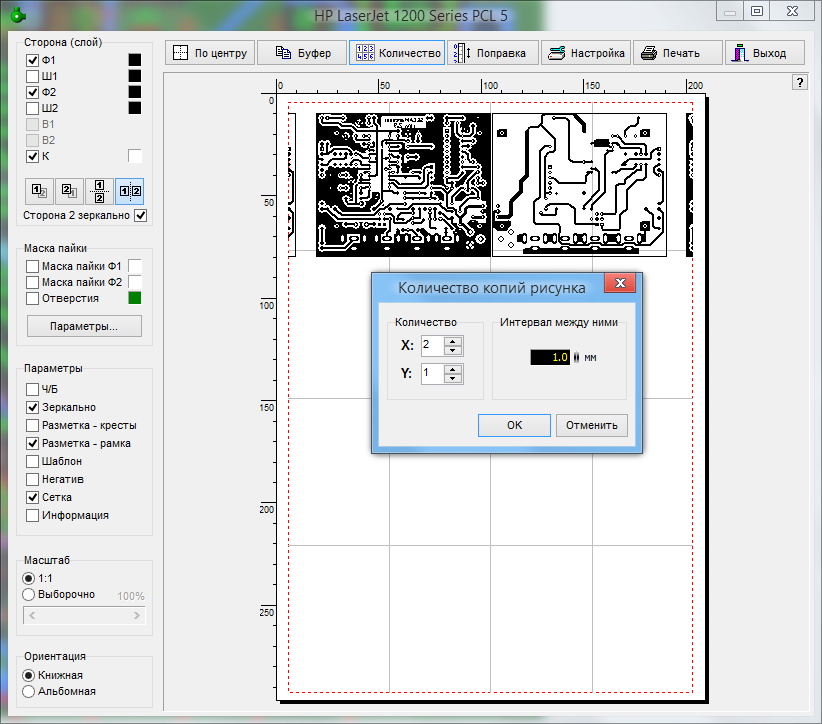Open the Буфер clipboard copy button
Screen dimensions: 822x724
tap(302, 53)
